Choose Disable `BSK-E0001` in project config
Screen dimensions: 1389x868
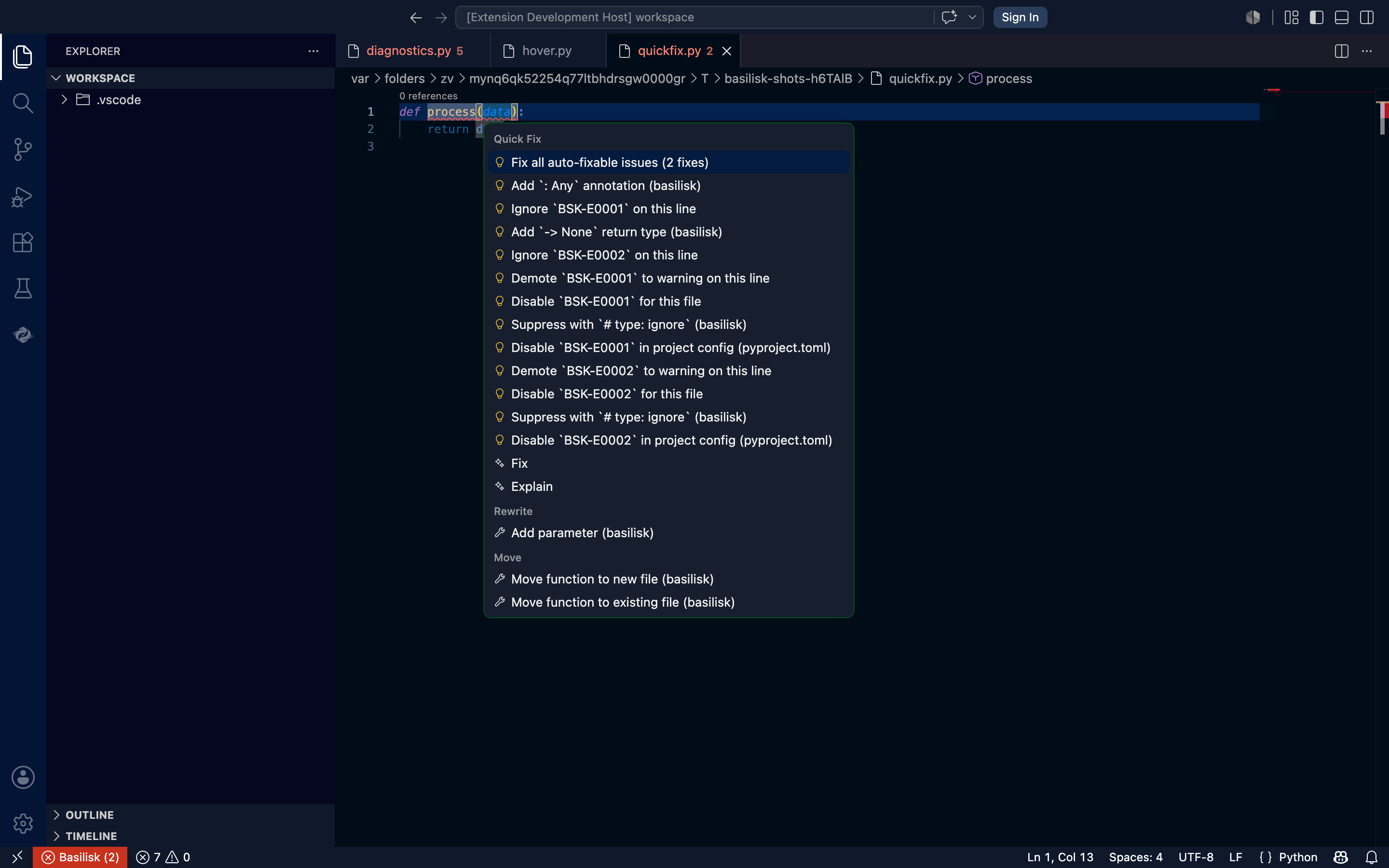point(668,348)
